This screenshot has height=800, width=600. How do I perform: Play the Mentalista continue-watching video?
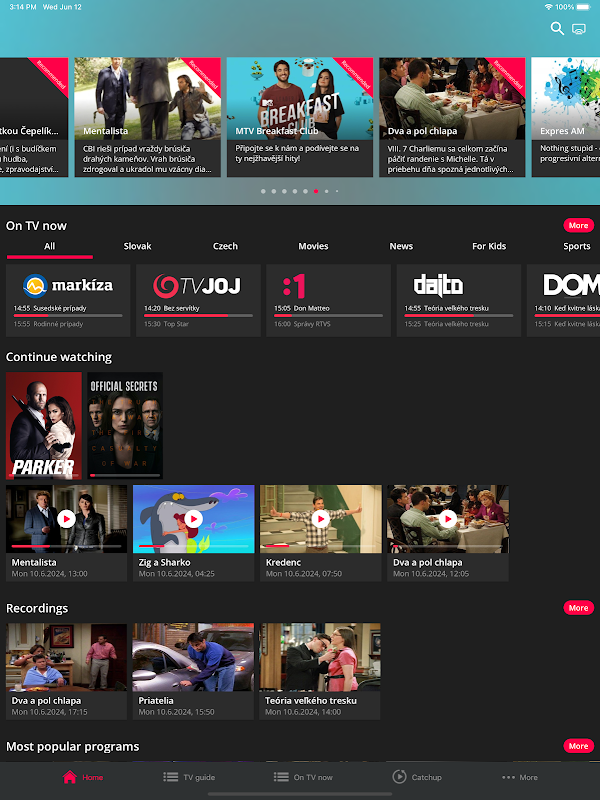click(66, 519)
